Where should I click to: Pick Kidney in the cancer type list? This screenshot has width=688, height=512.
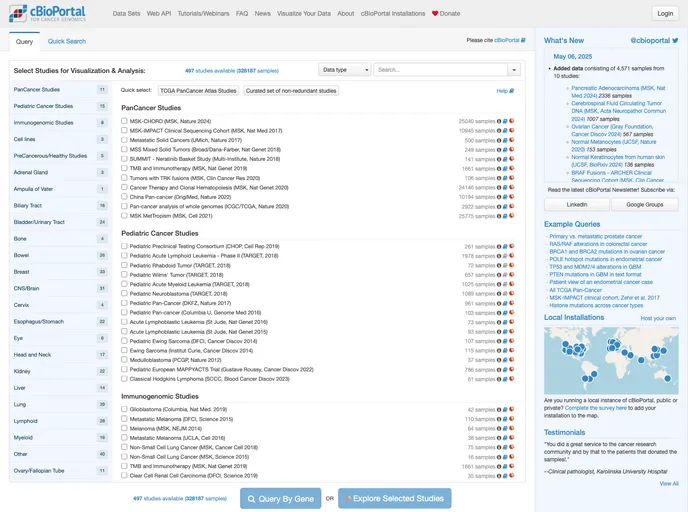pyautogui.click(x=60, y=371)
